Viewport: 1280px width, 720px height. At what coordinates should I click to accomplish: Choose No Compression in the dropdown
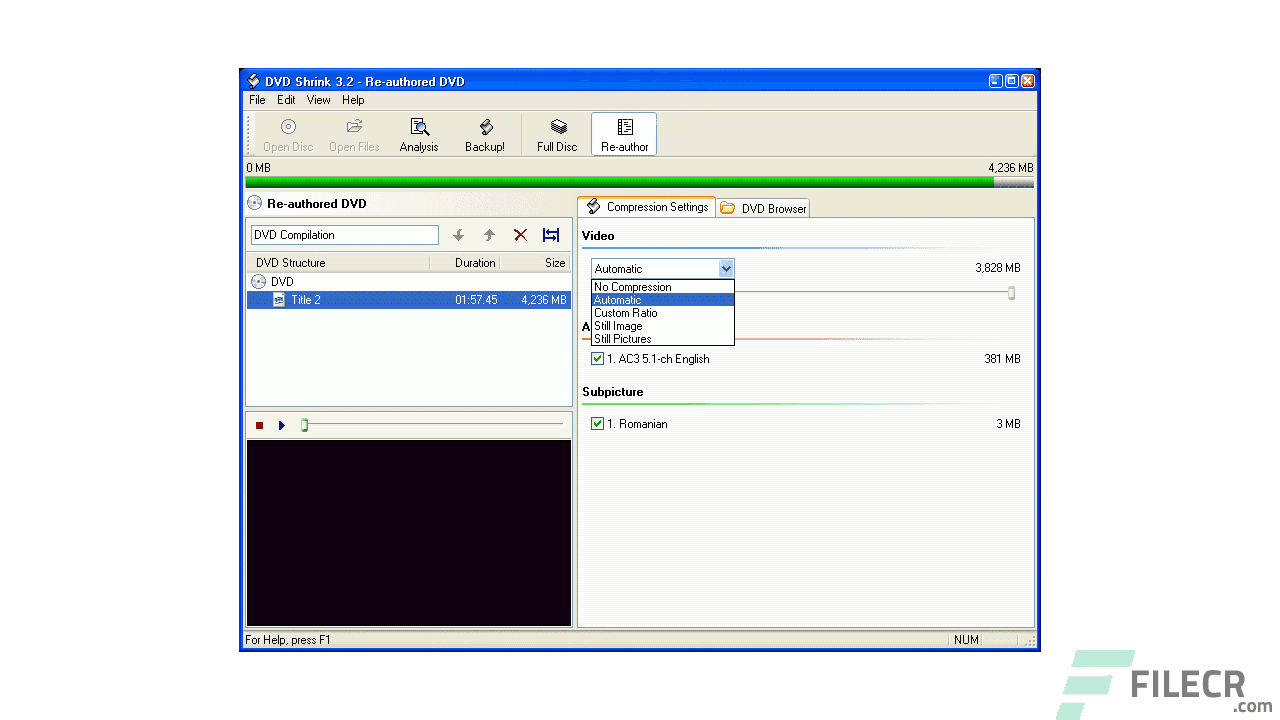[631, 286]
